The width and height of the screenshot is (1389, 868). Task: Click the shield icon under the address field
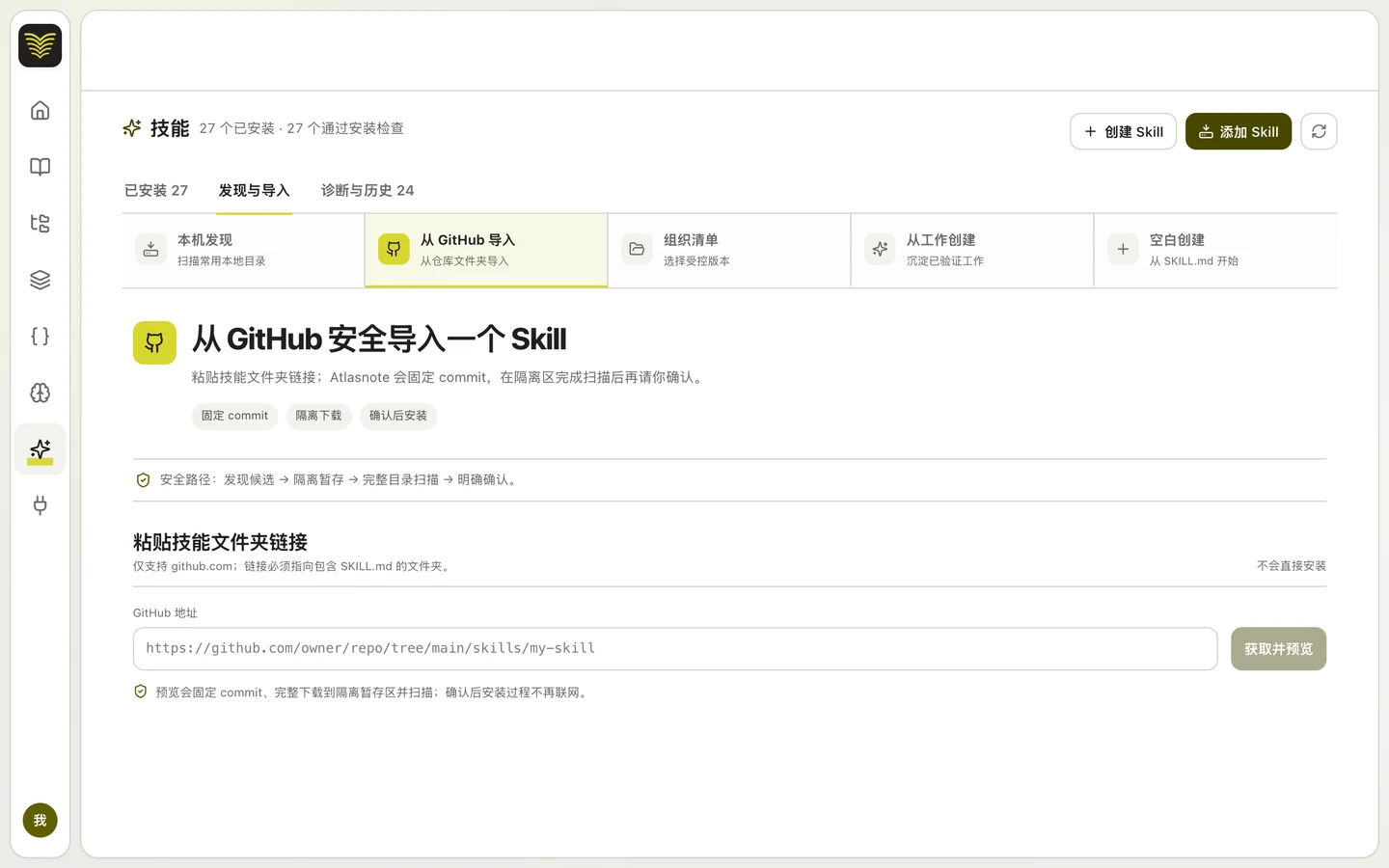point(141,692)
